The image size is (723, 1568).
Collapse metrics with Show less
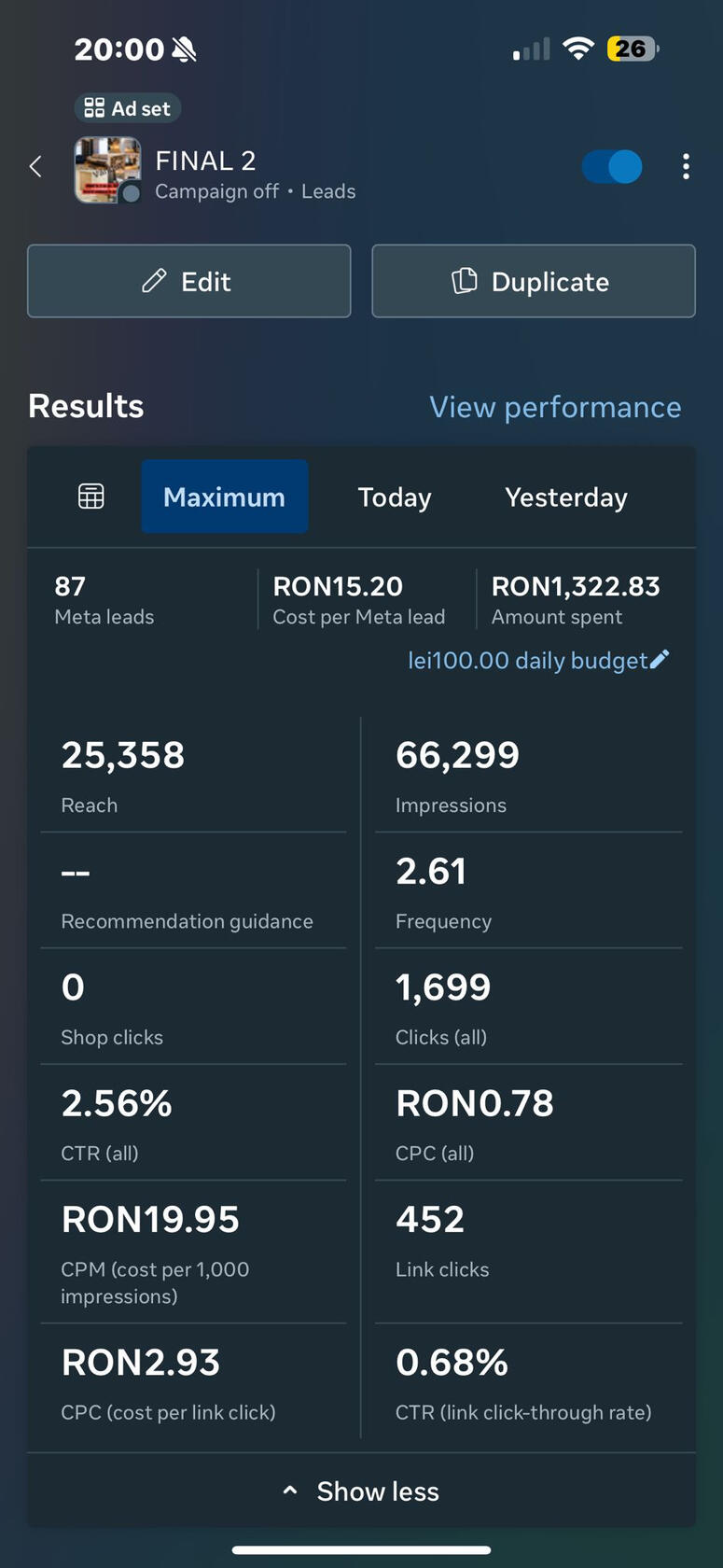[361, 1491]
